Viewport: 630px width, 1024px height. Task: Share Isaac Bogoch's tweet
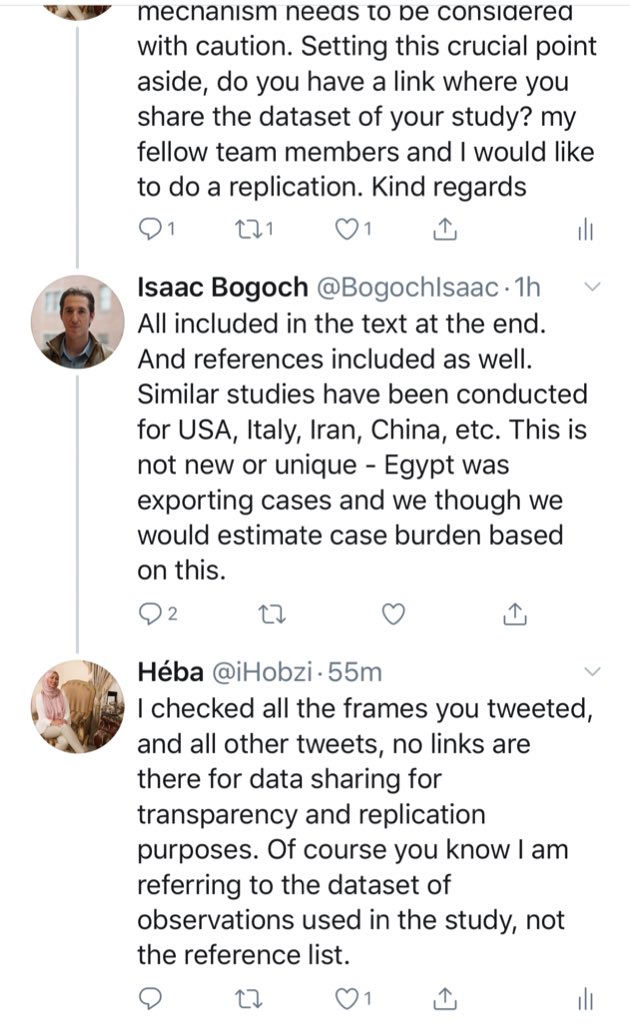[x=516, y=614]
